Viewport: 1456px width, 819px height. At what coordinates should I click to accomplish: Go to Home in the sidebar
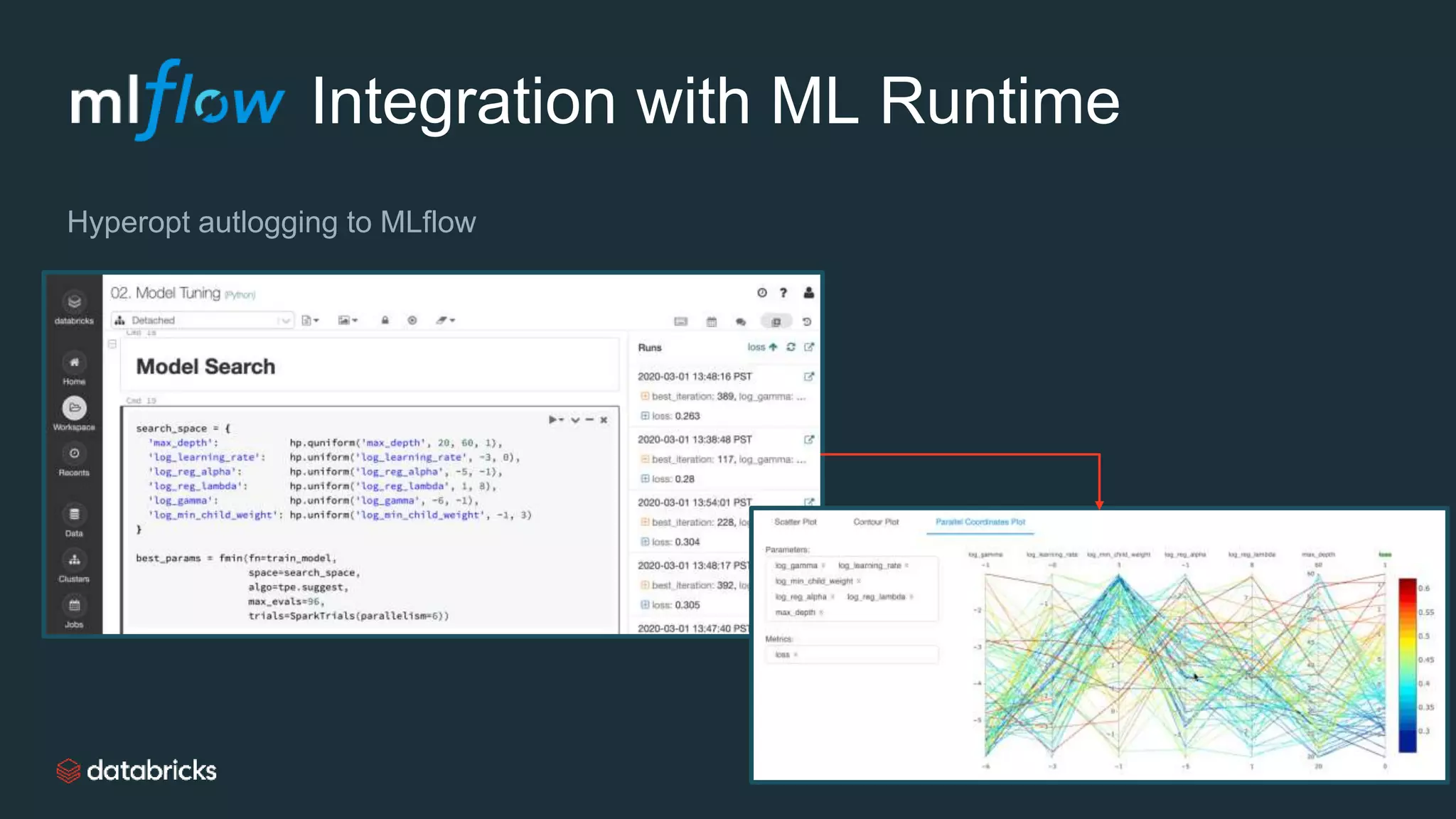pos(74,368)
